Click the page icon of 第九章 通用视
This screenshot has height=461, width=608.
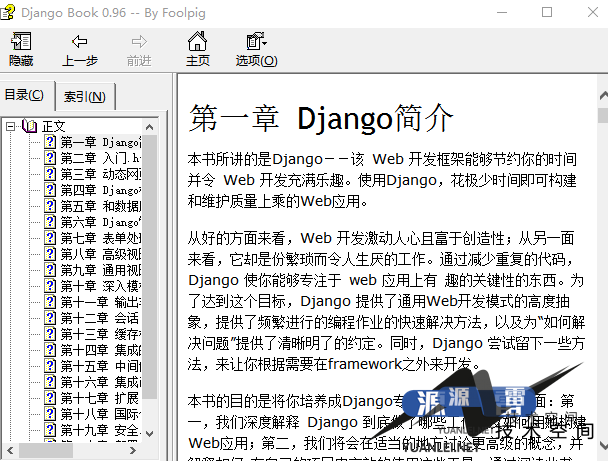(50, 270)
